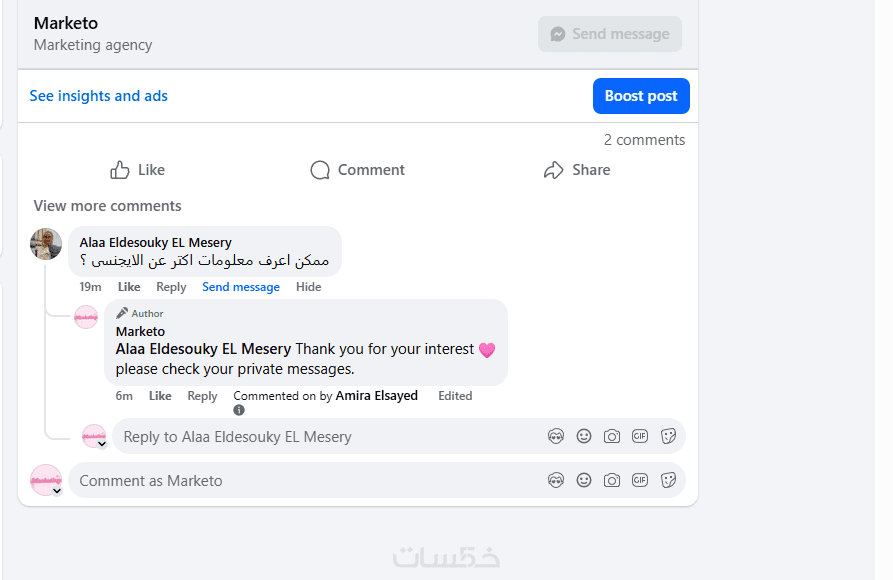Open identity switcher beside the reply box
The width and height of the screenshot is (893, 580).
102,444
